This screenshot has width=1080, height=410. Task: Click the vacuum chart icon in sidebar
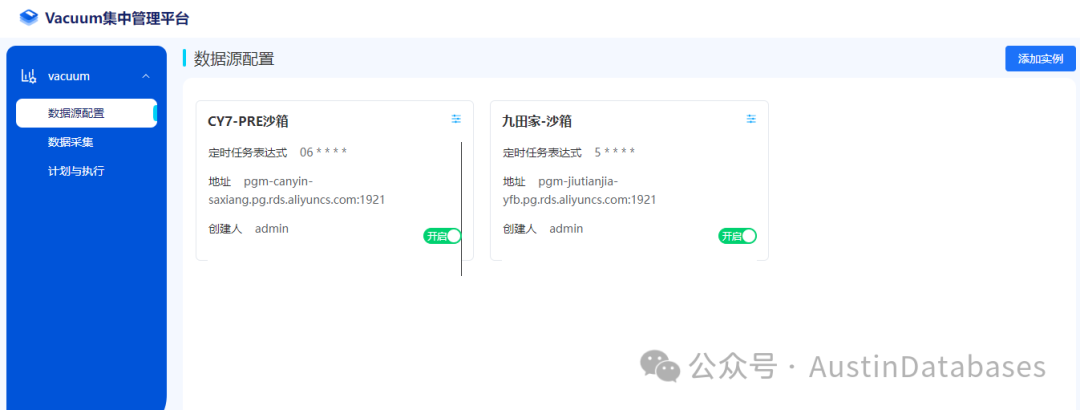[29, 76]
